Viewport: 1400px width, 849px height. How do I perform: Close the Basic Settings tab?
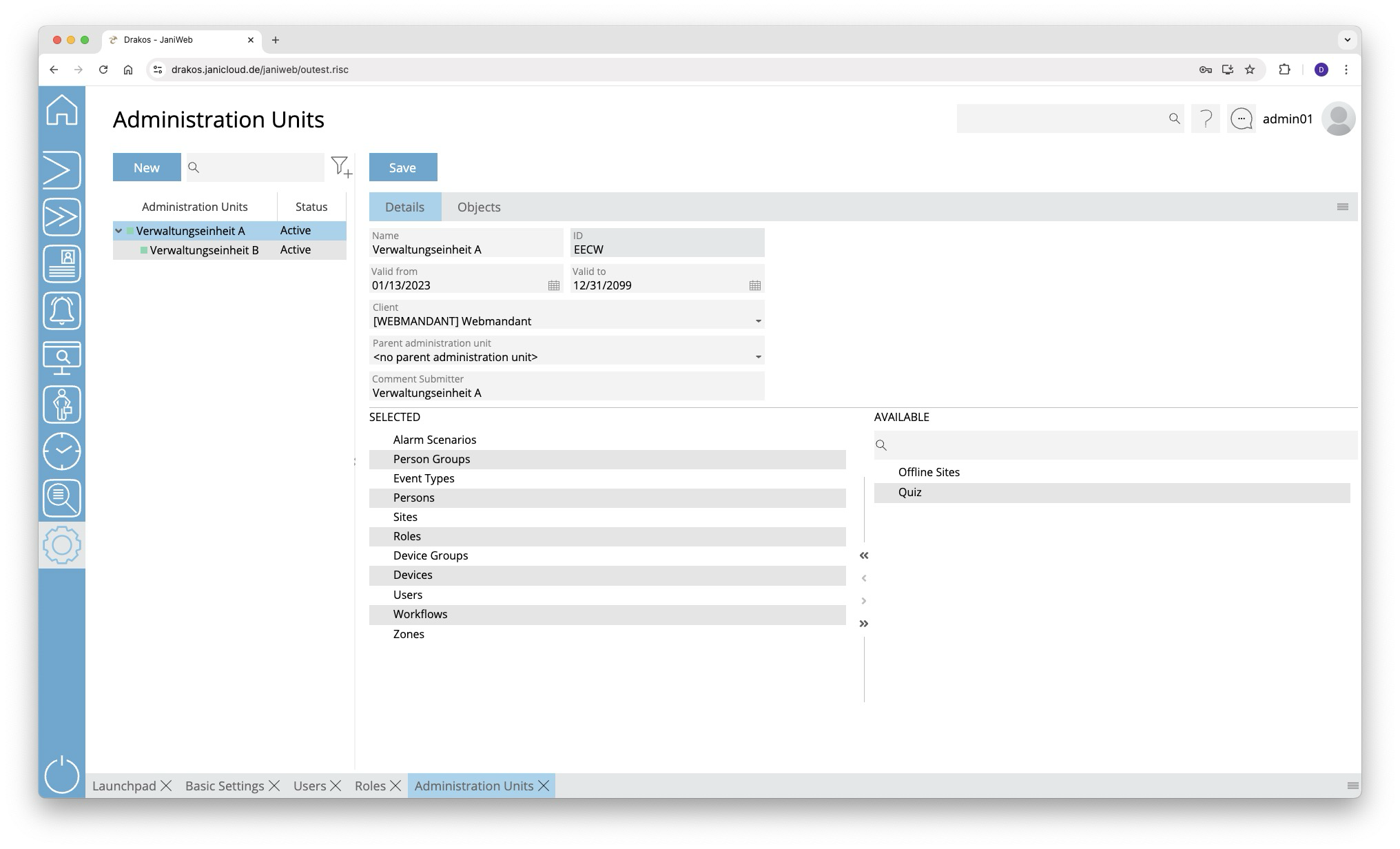click(x=274, y=786)
